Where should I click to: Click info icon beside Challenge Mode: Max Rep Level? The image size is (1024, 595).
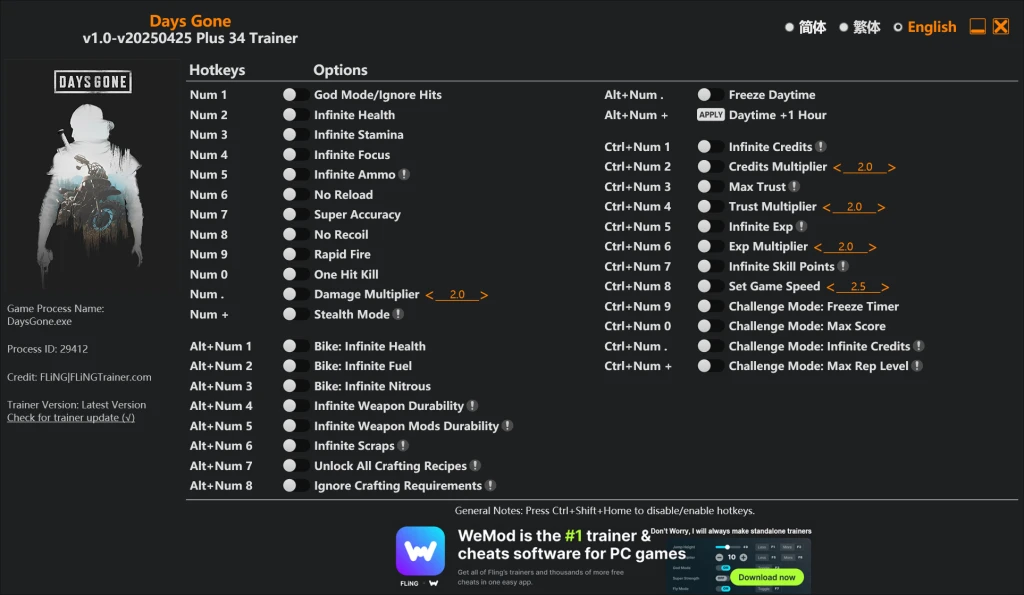[917, 366]
